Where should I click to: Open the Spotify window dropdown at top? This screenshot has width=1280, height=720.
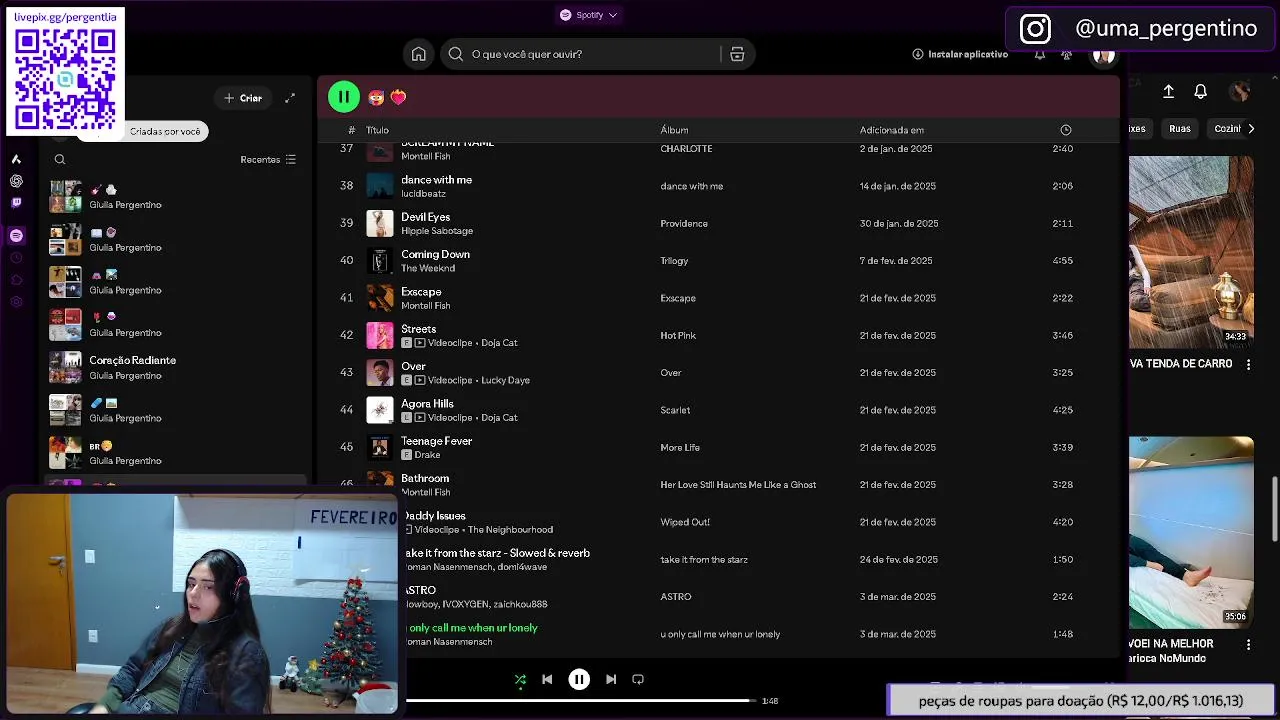point(589,15)
